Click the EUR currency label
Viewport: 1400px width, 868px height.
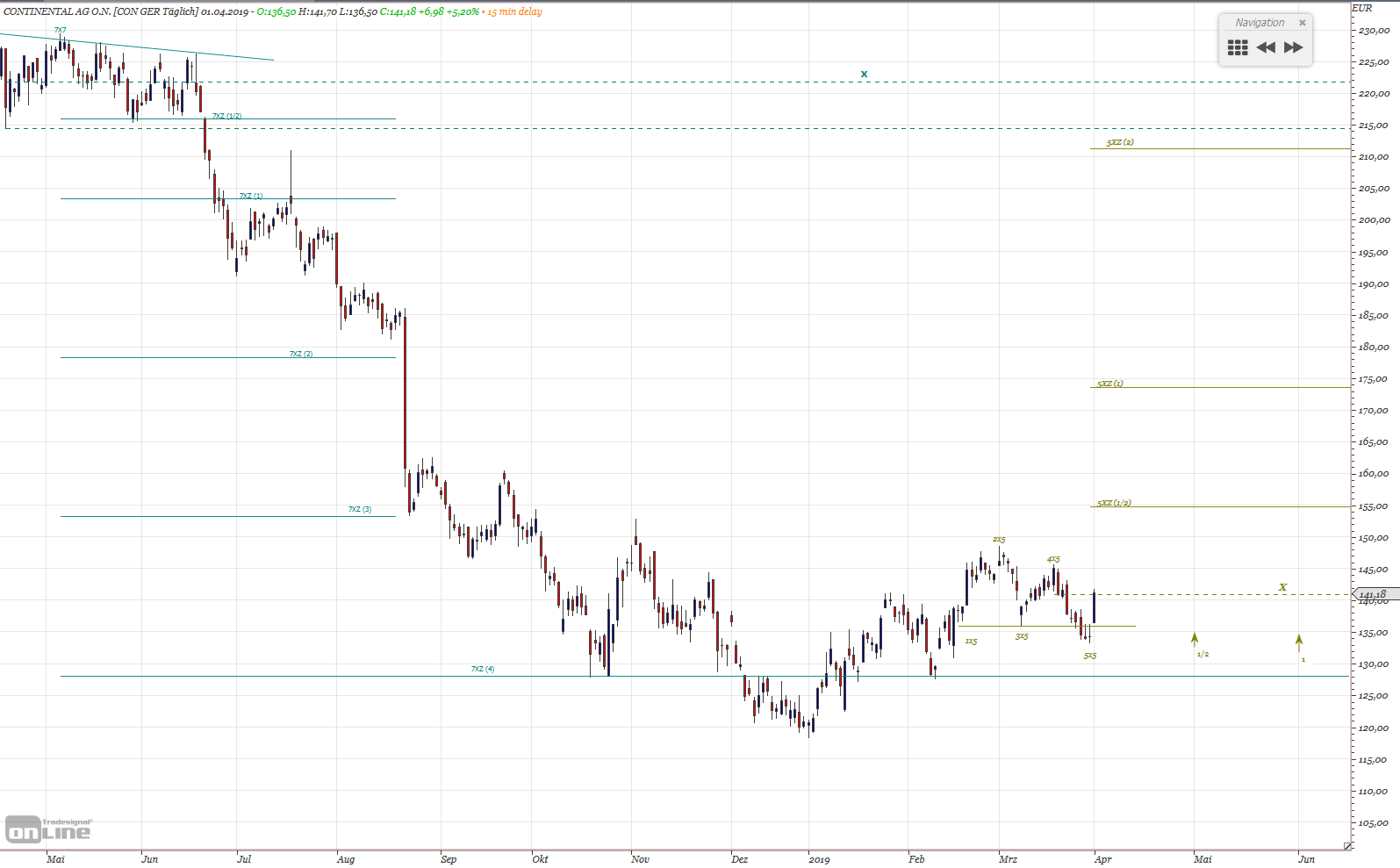click(1361, 8)
